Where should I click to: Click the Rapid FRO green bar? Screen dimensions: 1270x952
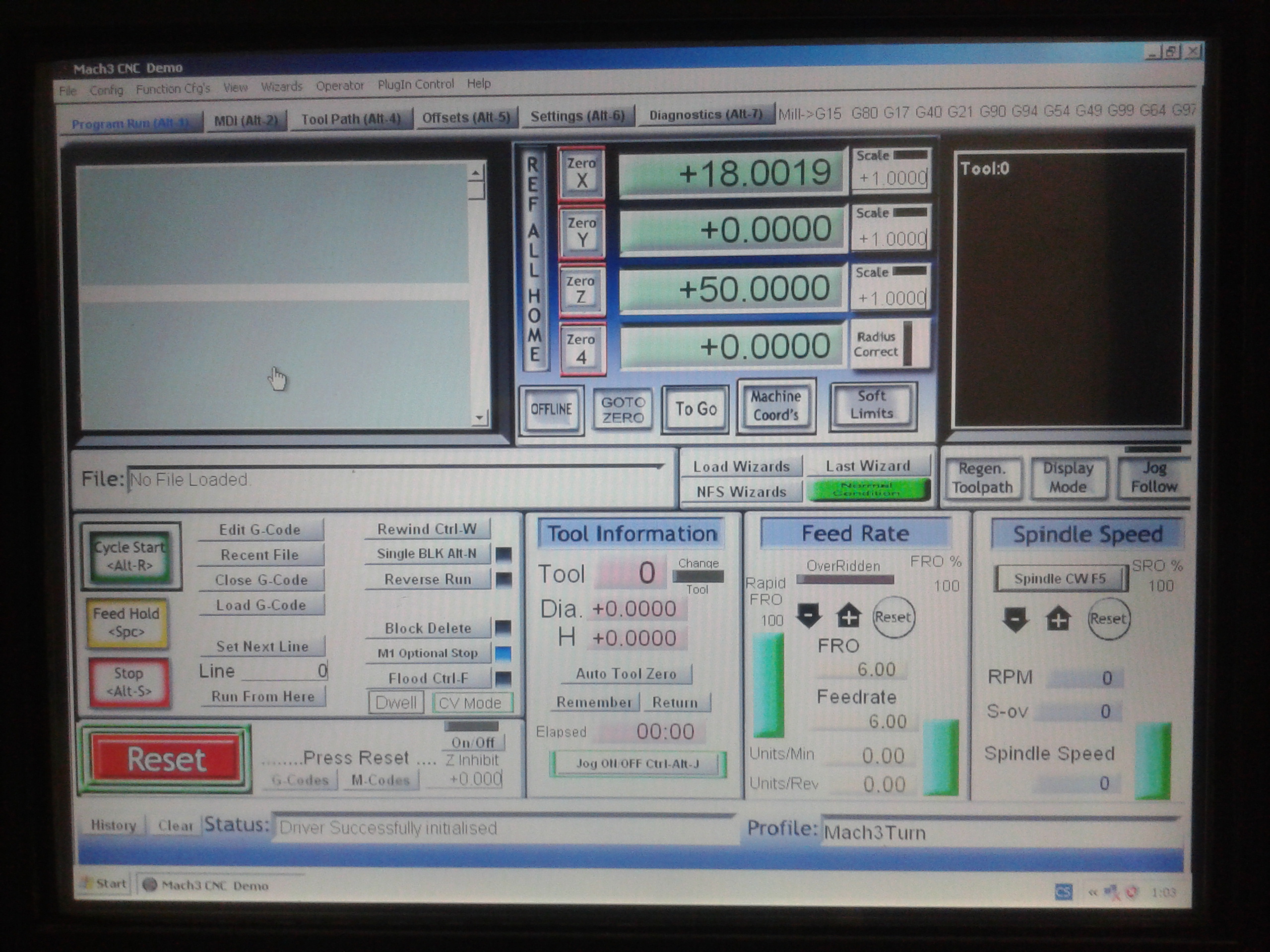[x=768, y=684]
